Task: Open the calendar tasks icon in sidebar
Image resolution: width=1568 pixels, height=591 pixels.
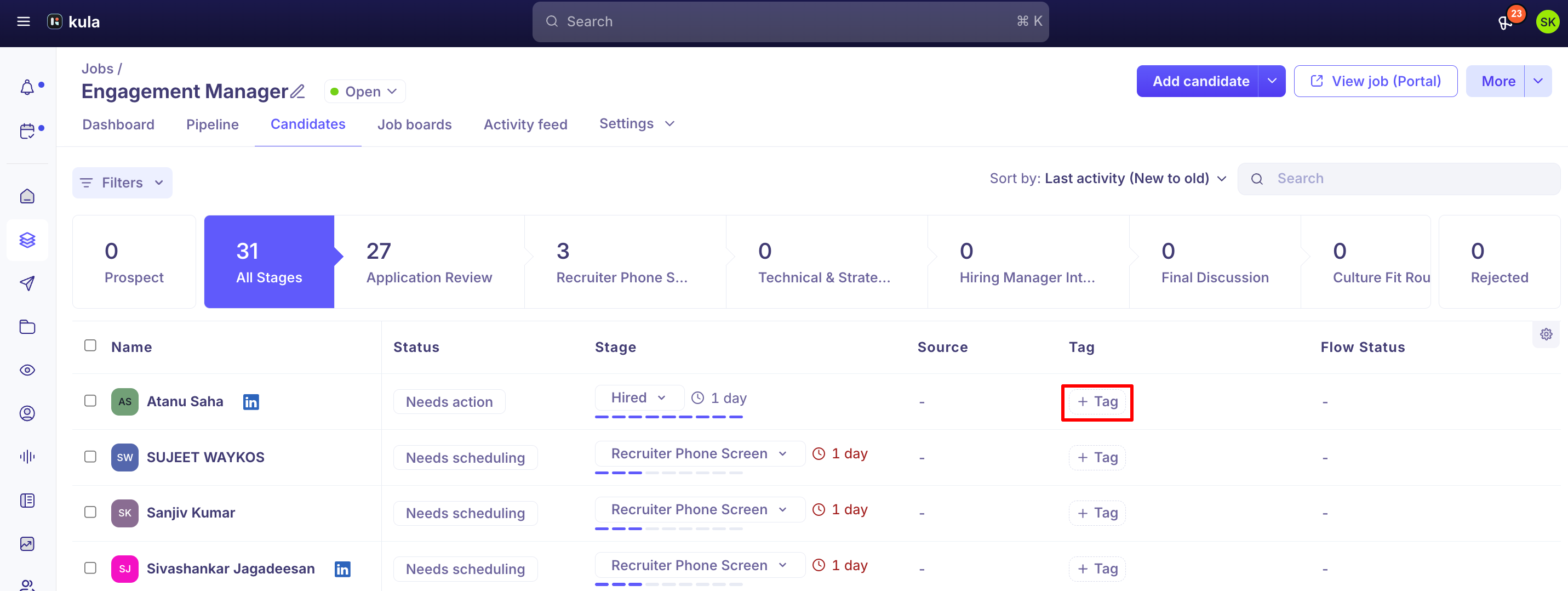Action: pyautogui.click(x=27, y=130)
